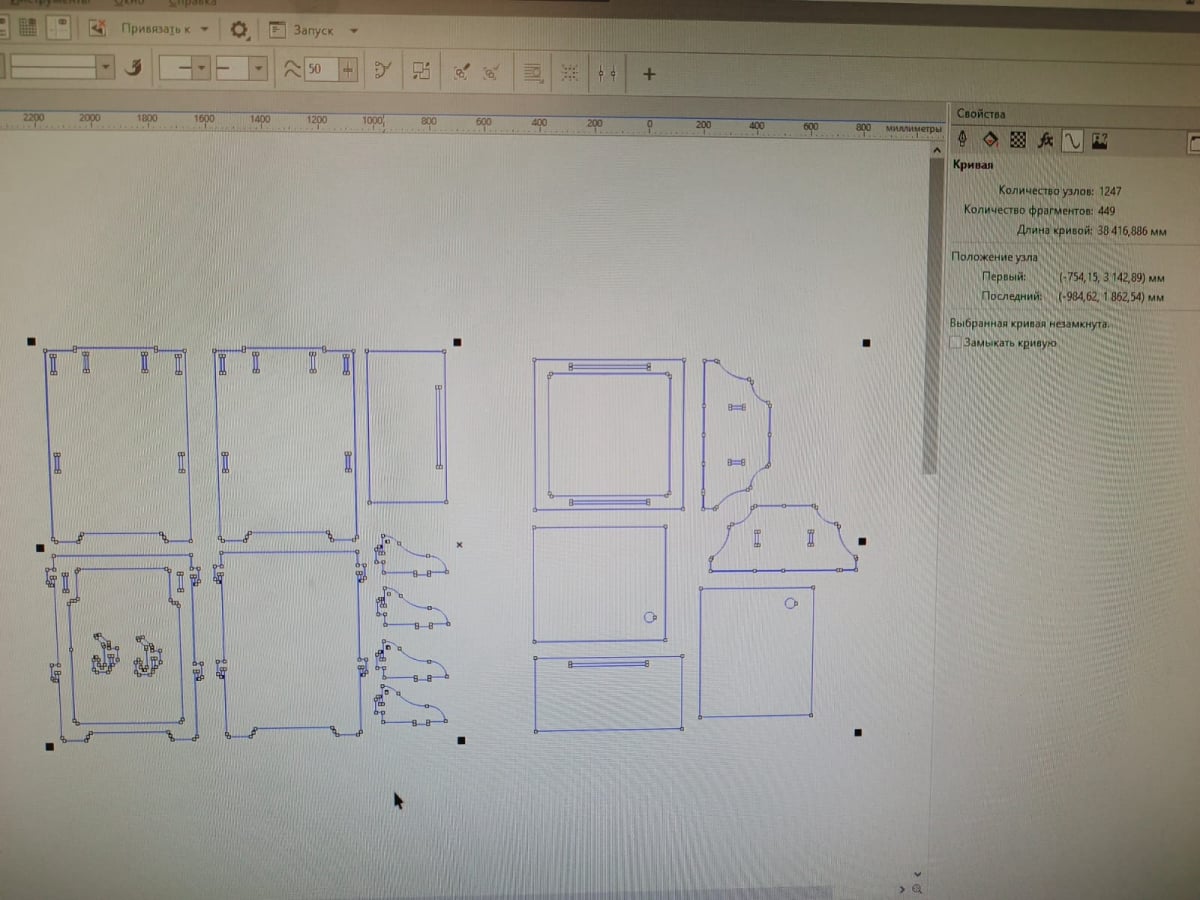Click the vertical scrollbar up arrow
The width and height of the screenshot is (1200, 900).
point(937,150)
